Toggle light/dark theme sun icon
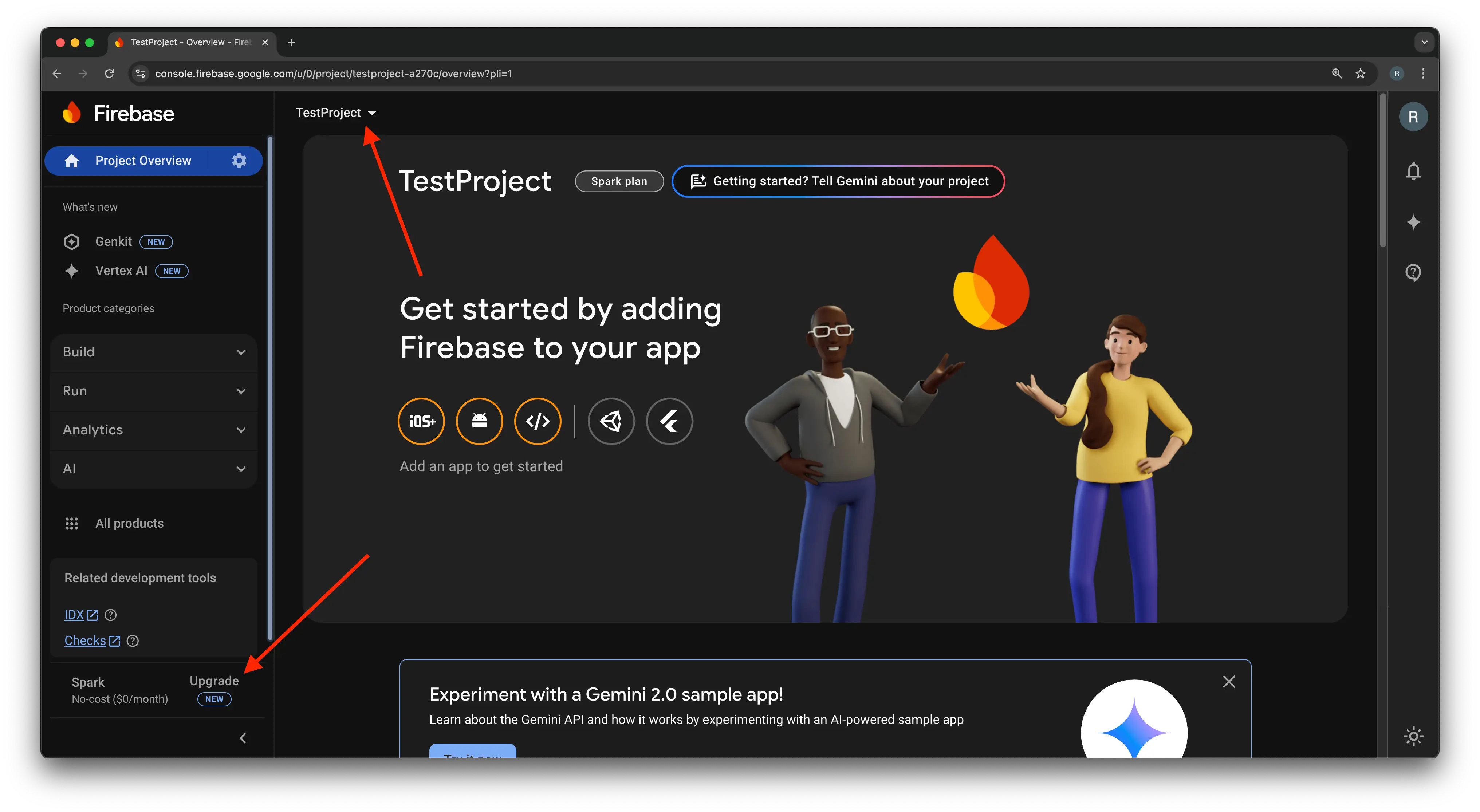The image size is (1480, 812). tap(1413, 737)
